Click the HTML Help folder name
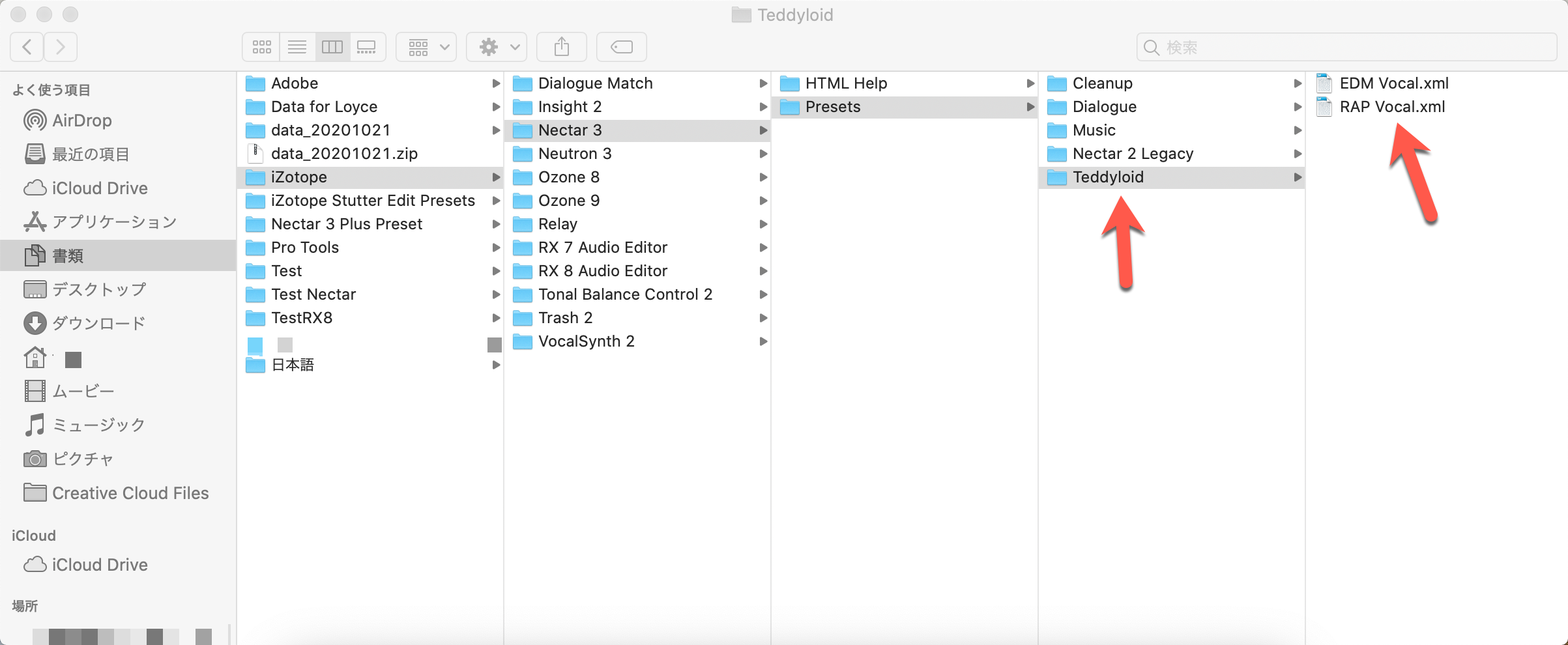1568x645 pixels. pos(846,83)
